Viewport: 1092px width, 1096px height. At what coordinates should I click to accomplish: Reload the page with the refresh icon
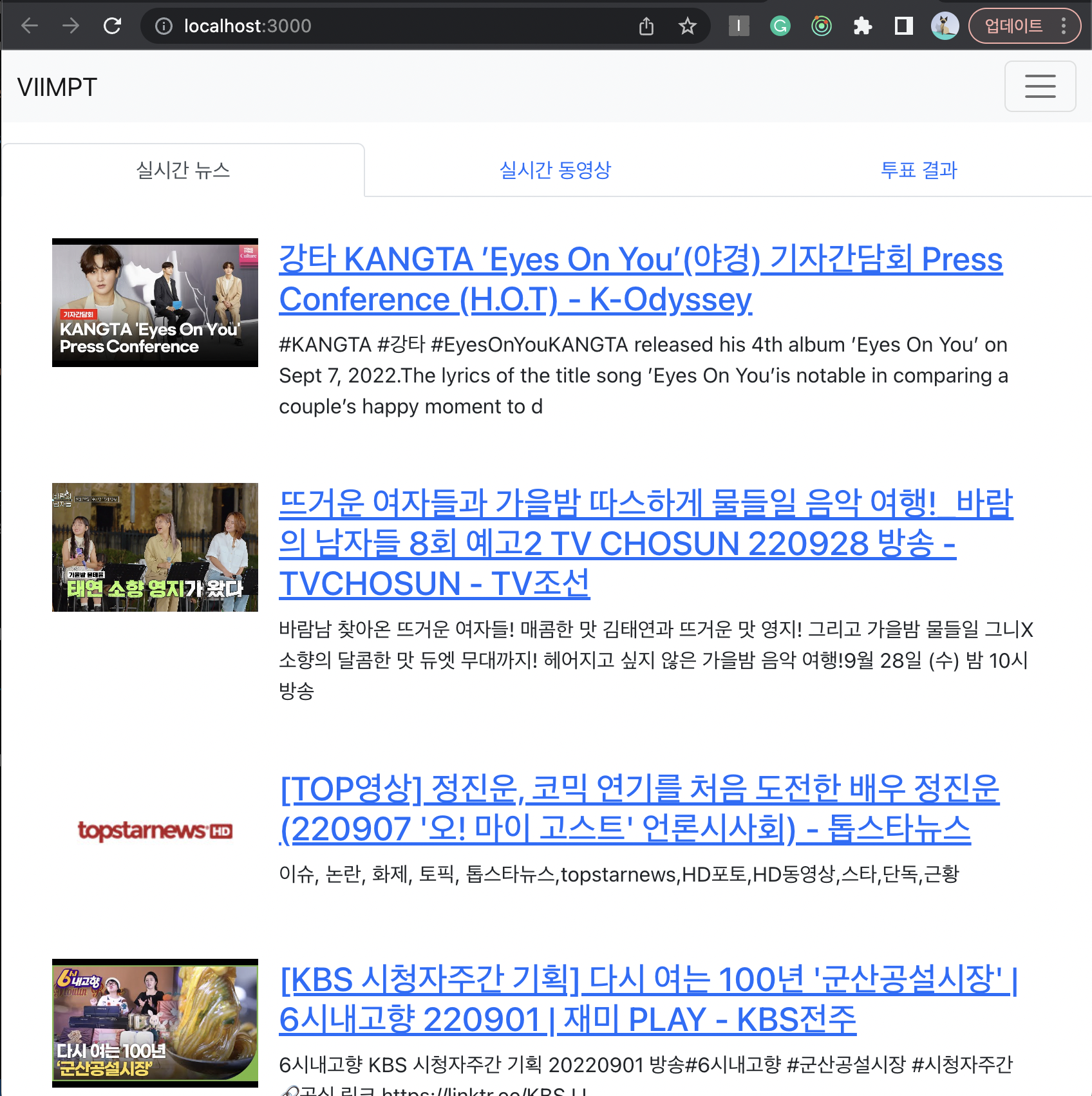(x=113, y=26)
